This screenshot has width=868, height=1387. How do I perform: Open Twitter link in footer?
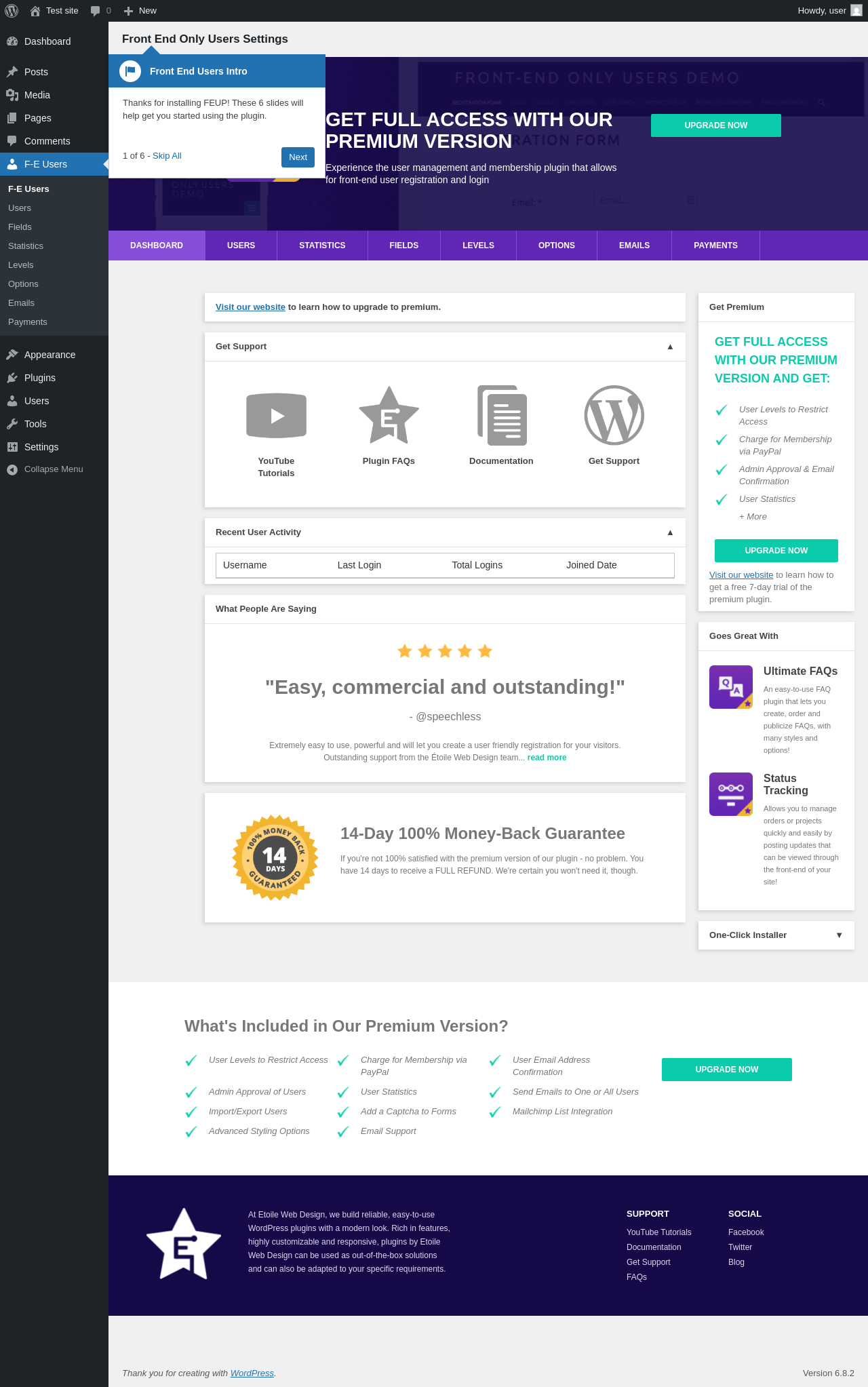740,1247
